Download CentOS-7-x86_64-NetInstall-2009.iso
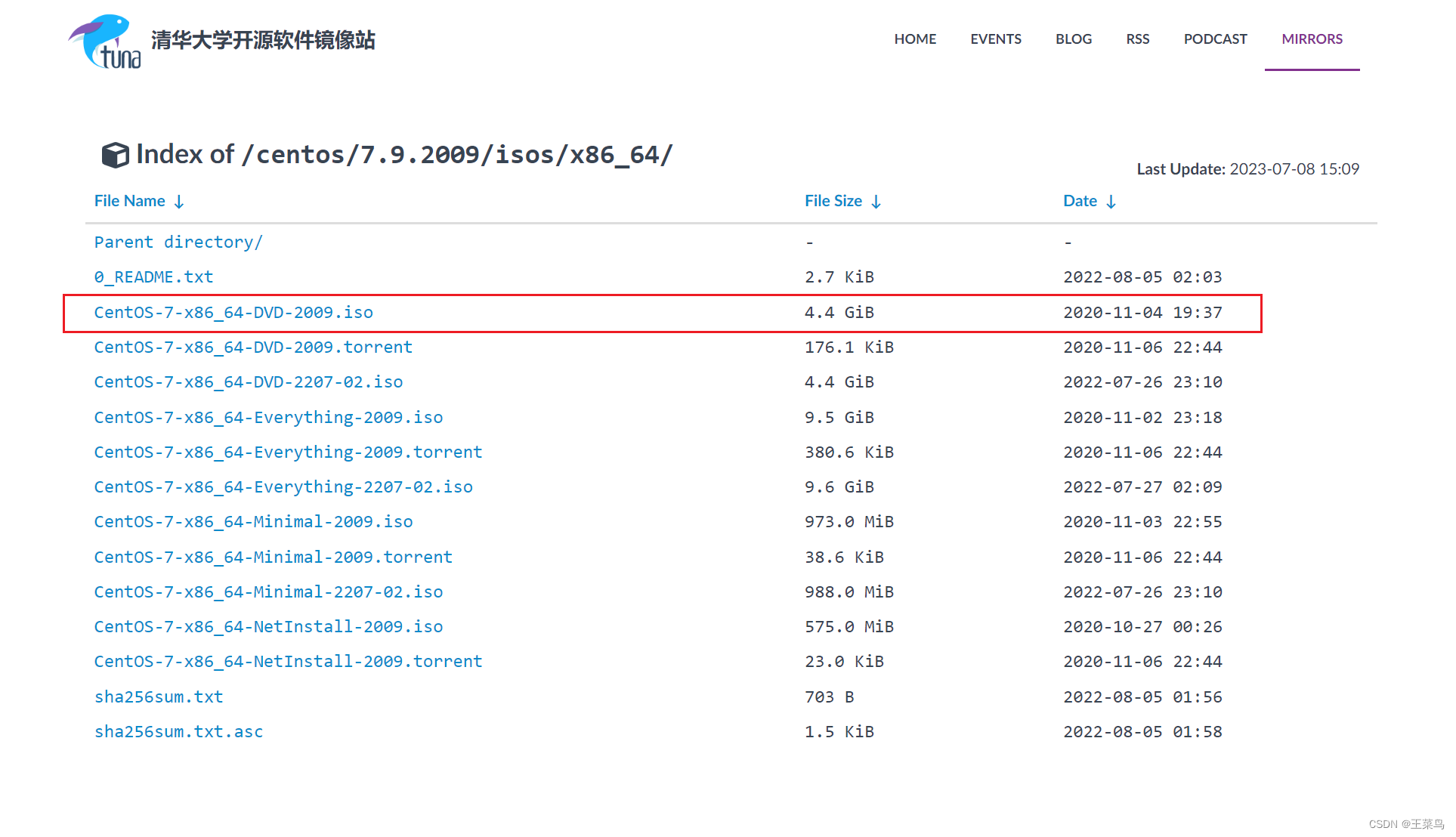 click(x=268, y=627)
